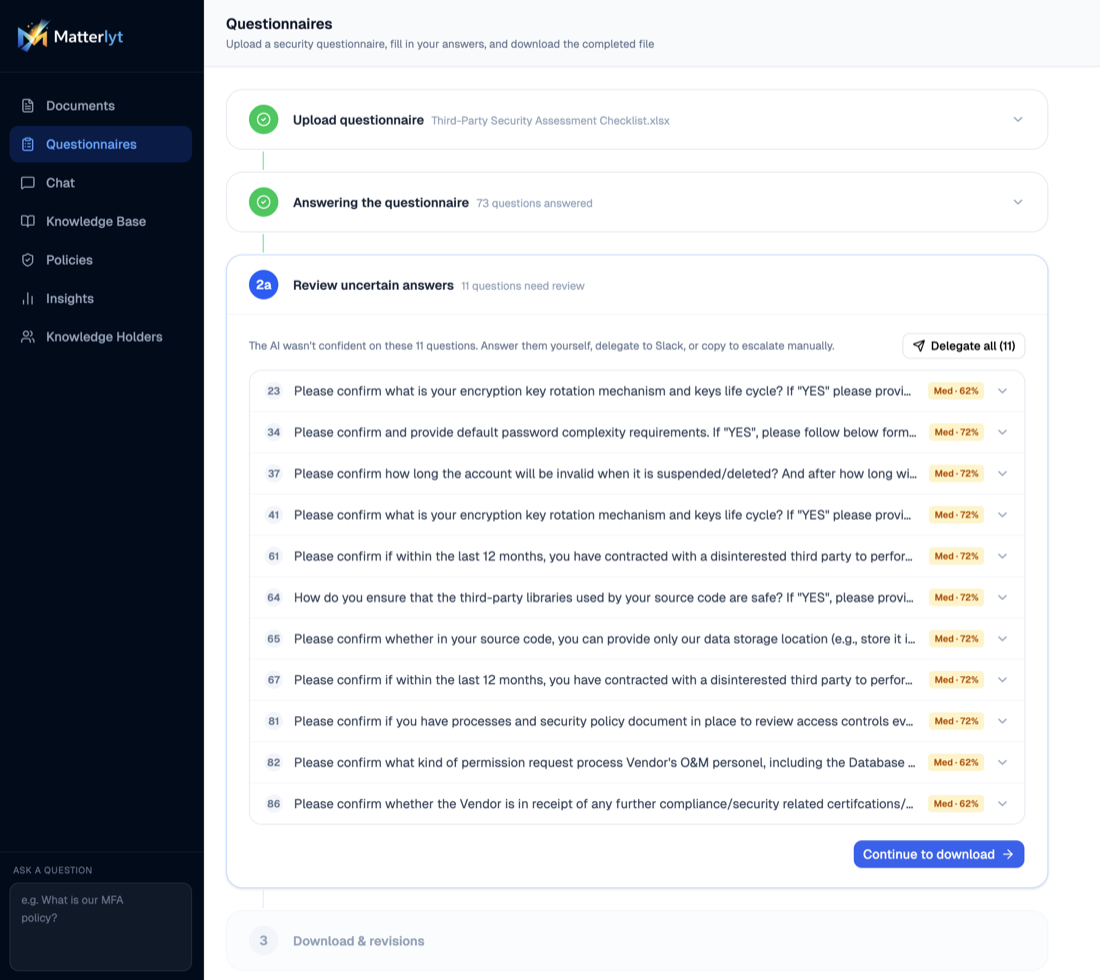
Task: Click the Matterlyt logo icon
Action: click(x=33, y=36)
